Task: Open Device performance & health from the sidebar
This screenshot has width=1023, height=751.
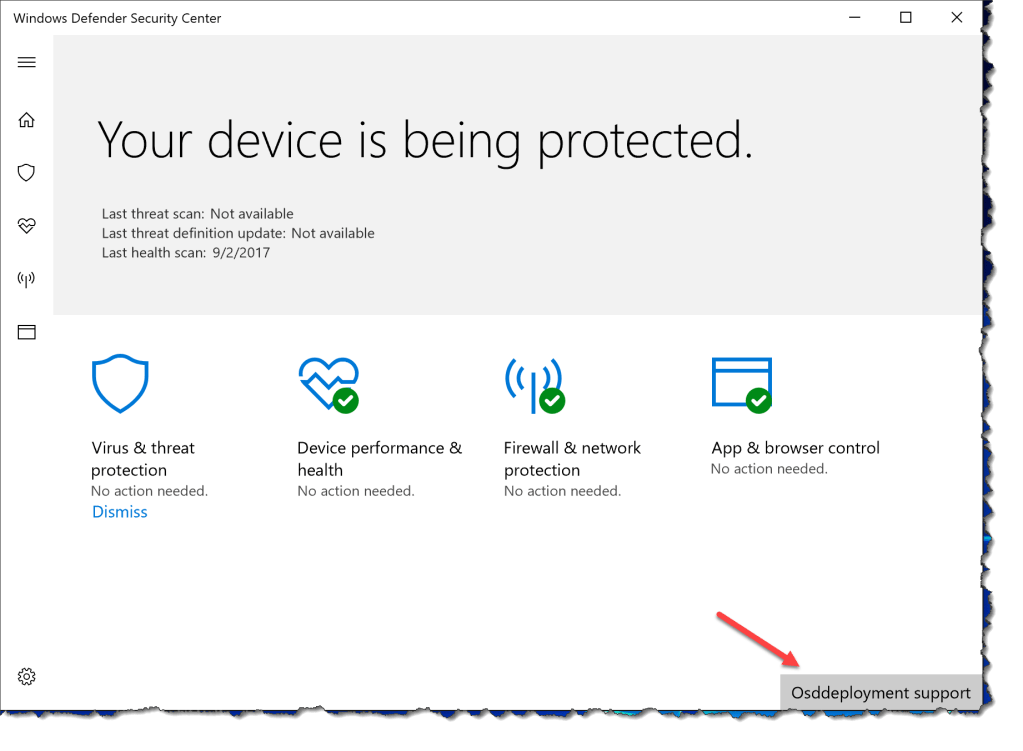Action: [26, 225]
